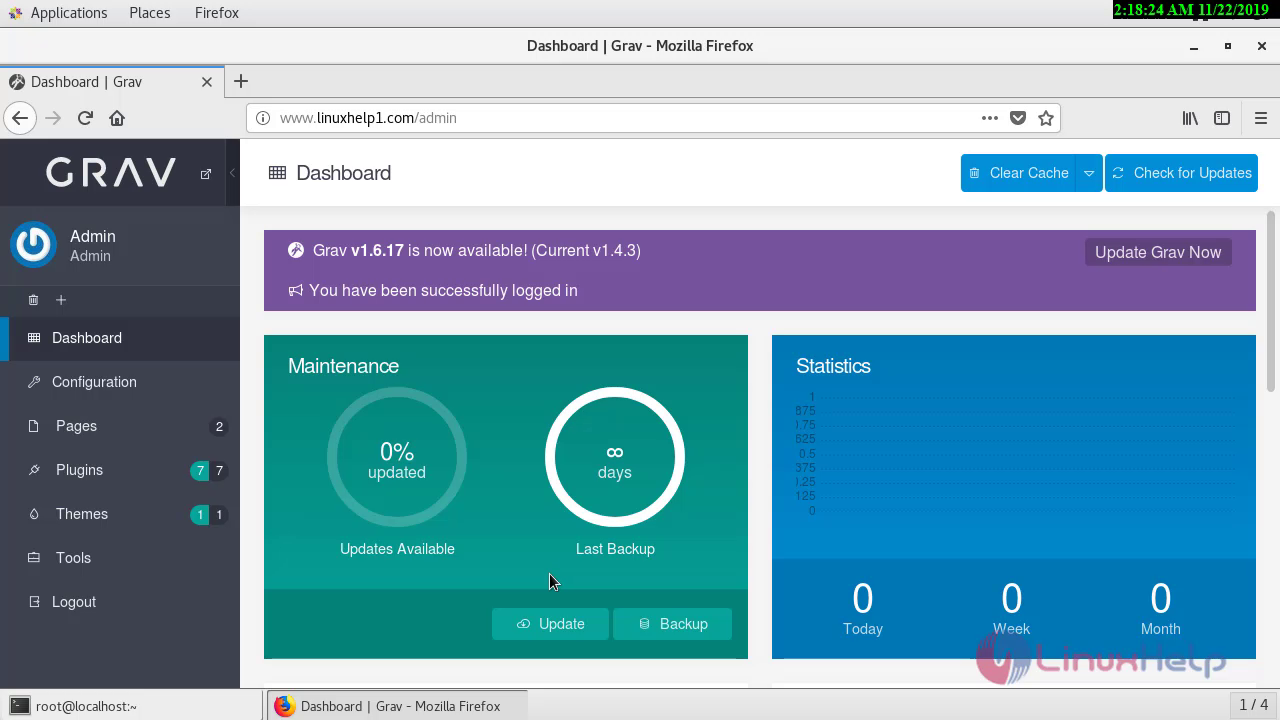The width and height of the screenshot is (1280, 720).
Task: Toggle Firefox sidebar view icon
Action: (1222, 118)
